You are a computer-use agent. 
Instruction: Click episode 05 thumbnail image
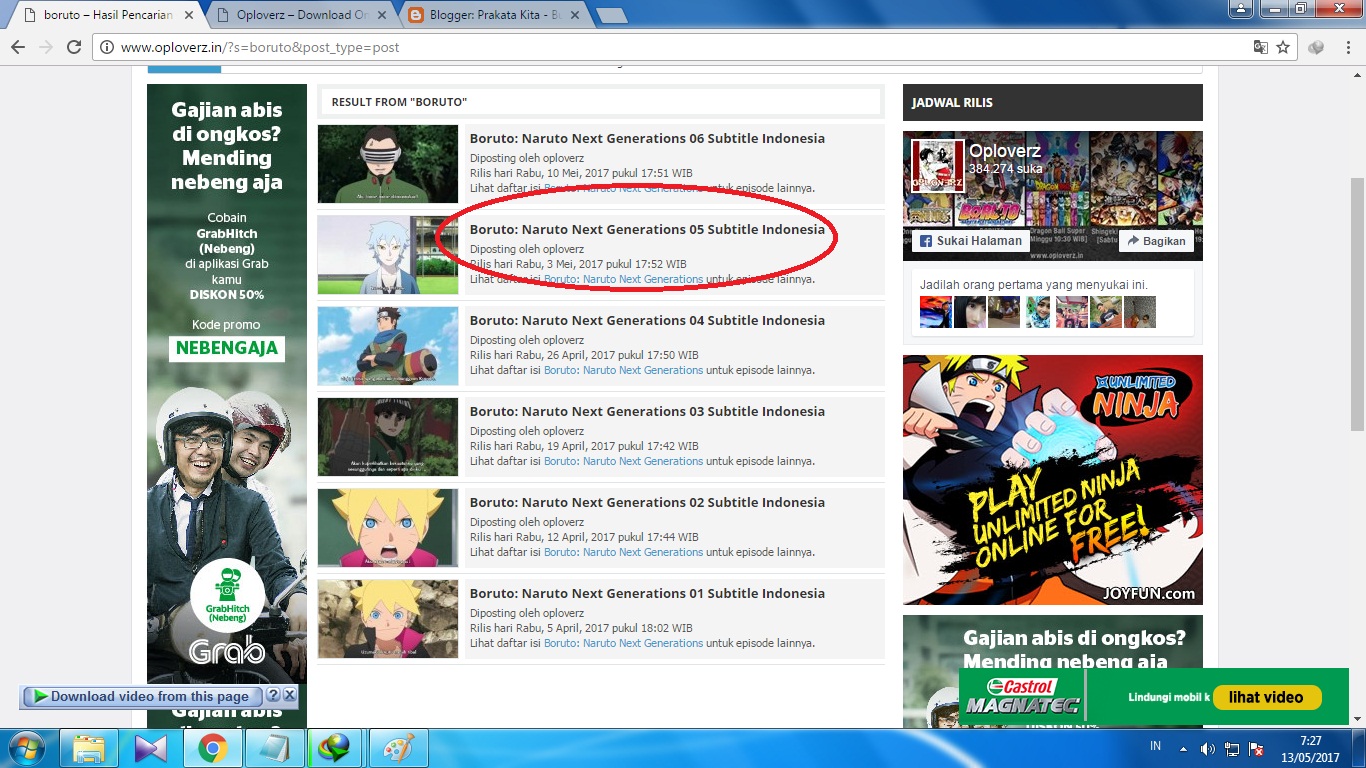tap(388, 255)
